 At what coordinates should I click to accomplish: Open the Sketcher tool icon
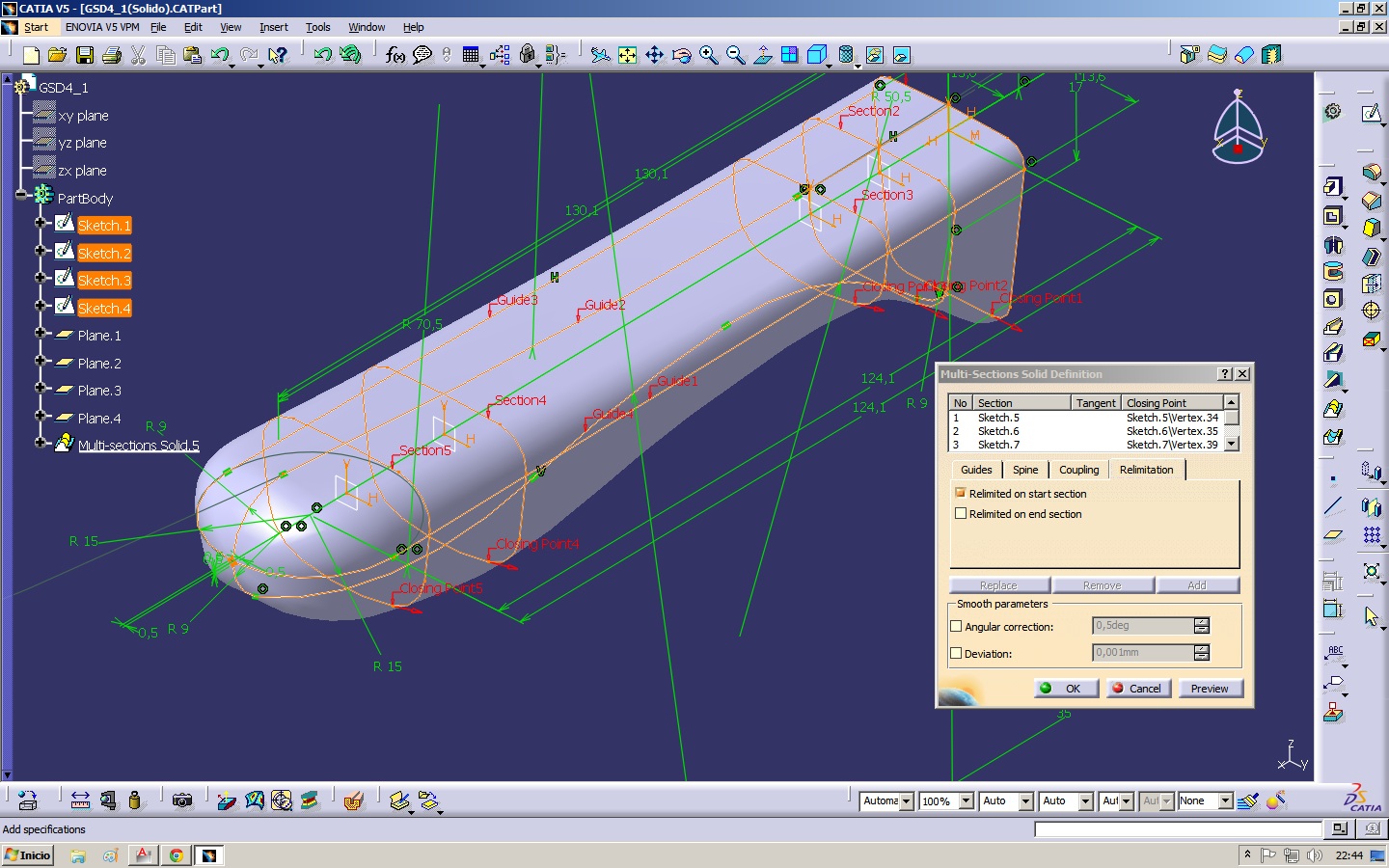point(1371,114)
